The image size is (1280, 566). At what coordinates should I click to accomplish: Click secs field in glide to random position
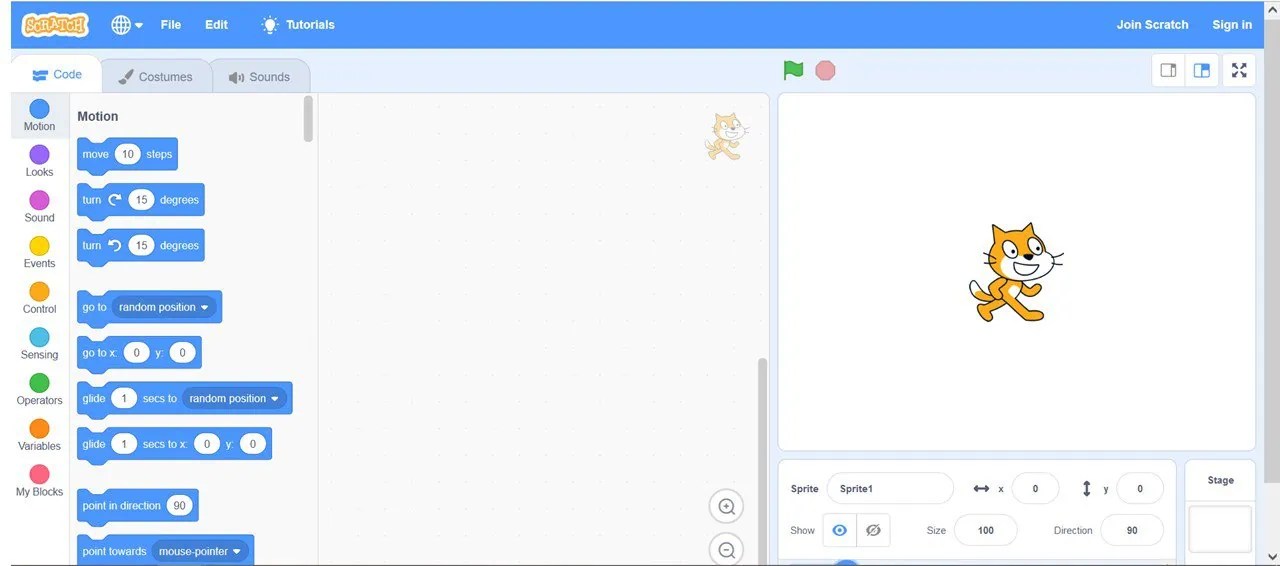(124, 398)
